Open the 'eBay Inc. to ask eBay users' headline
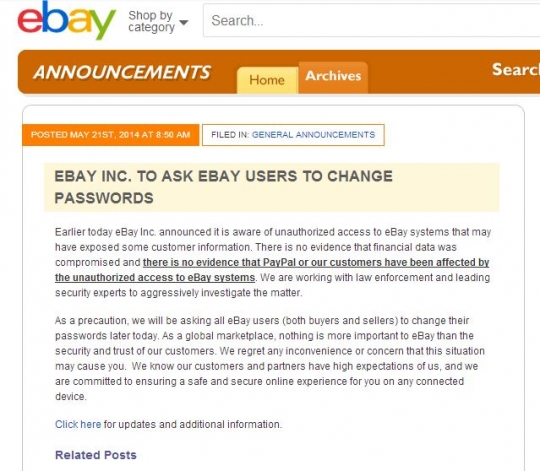This screenshot has width=540, height=471. 224,187
